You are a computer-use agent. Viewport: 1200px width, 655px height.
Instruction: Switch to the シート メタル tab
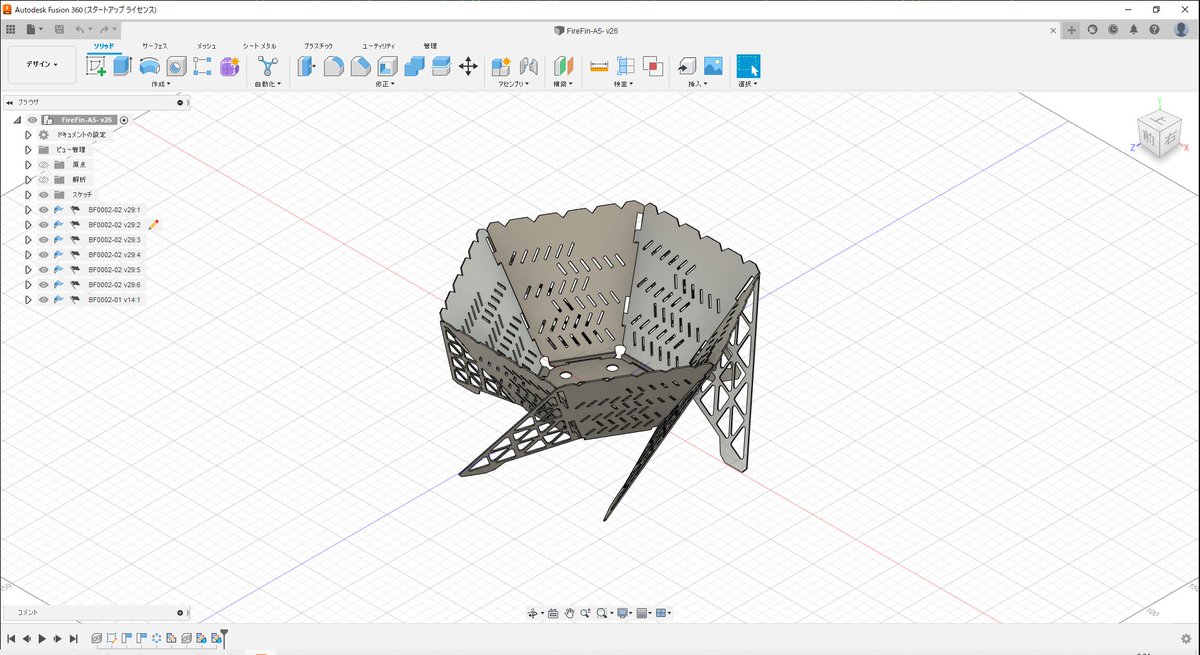pyautogui.click(x=259, y=46)
